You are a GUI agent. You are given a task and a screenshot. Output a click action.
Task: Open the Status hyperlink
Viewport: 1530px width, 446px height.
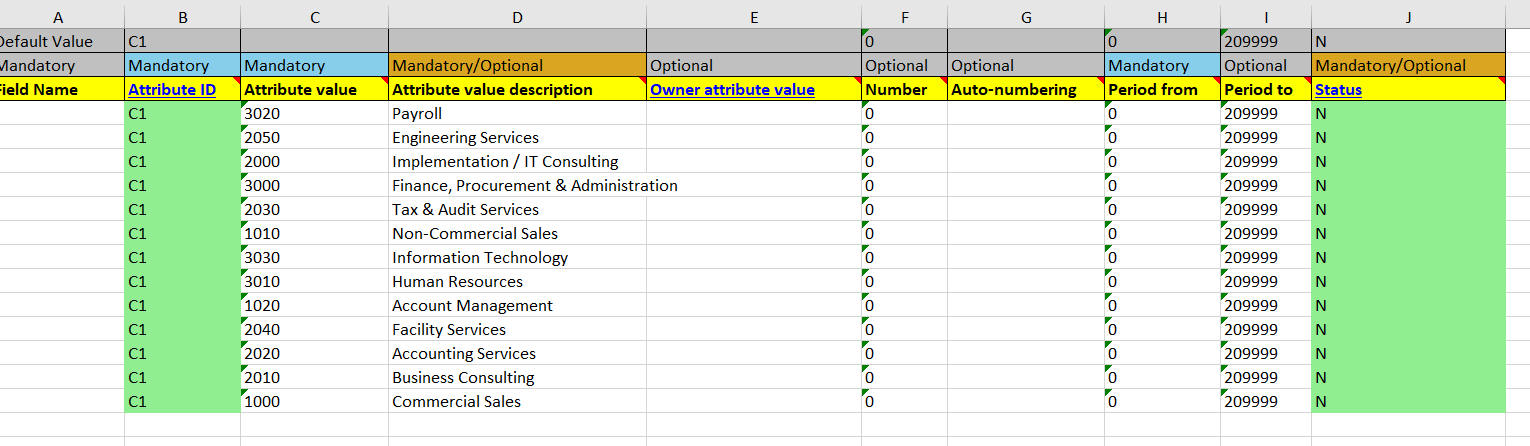tap(1338, 90)
